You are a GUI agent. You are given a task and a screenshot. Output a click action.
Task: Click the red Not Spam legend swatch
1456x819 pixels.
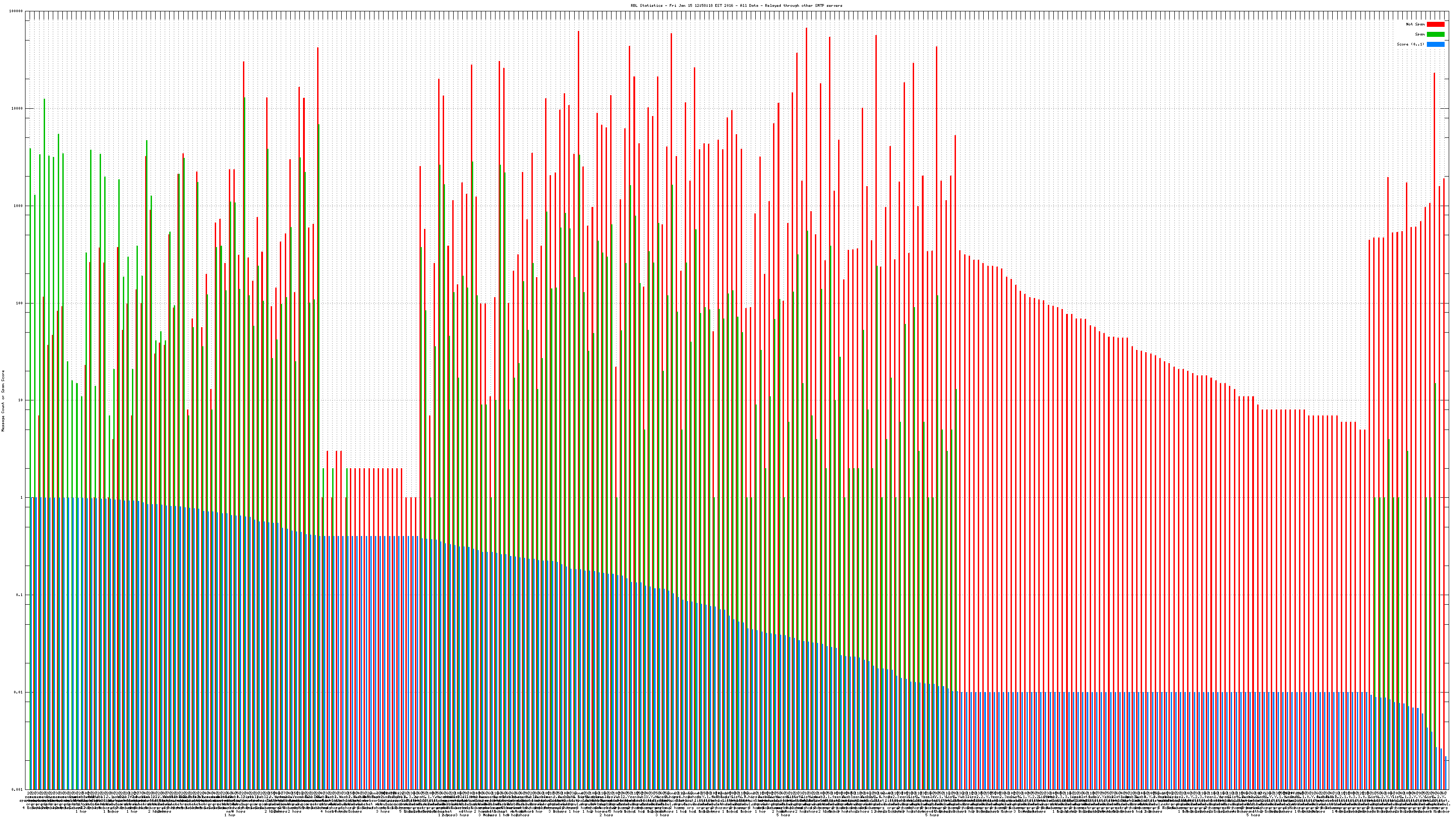1435,24
